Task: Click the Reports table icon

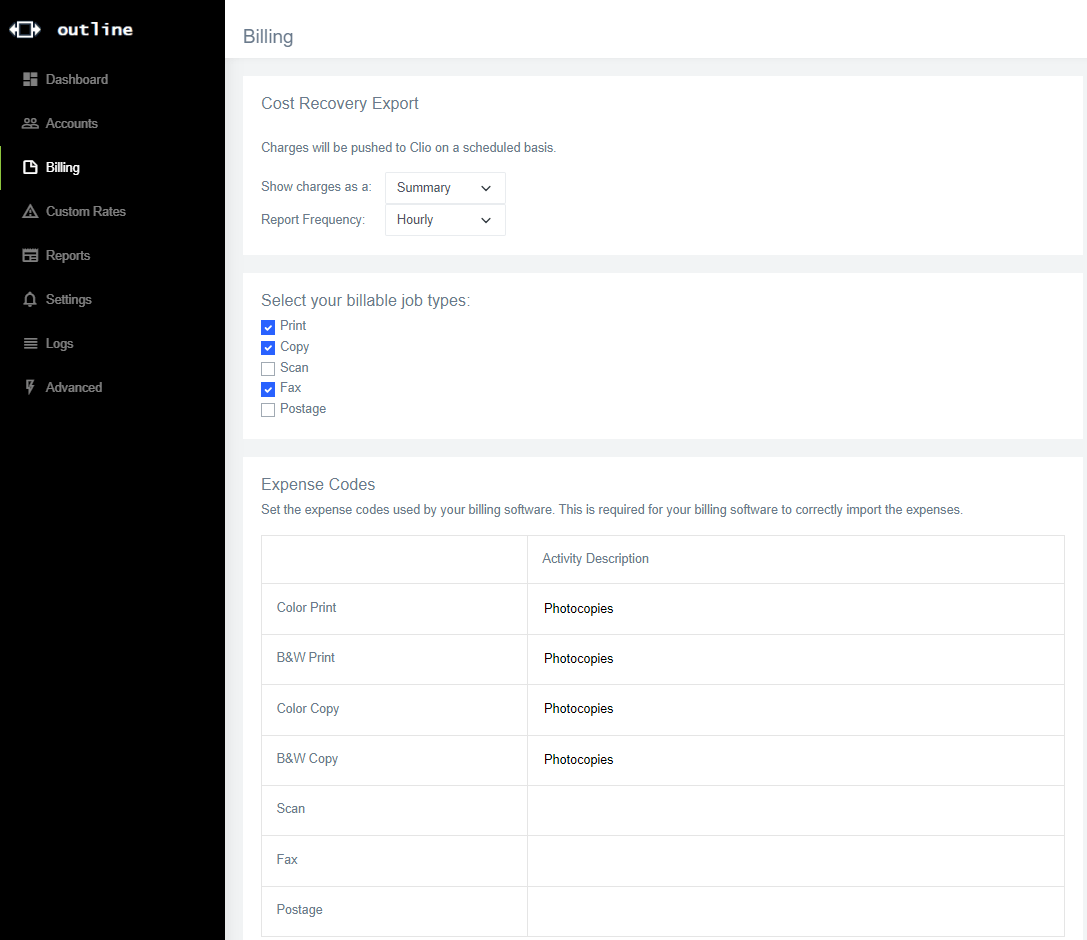Action: tap(30, 255)
